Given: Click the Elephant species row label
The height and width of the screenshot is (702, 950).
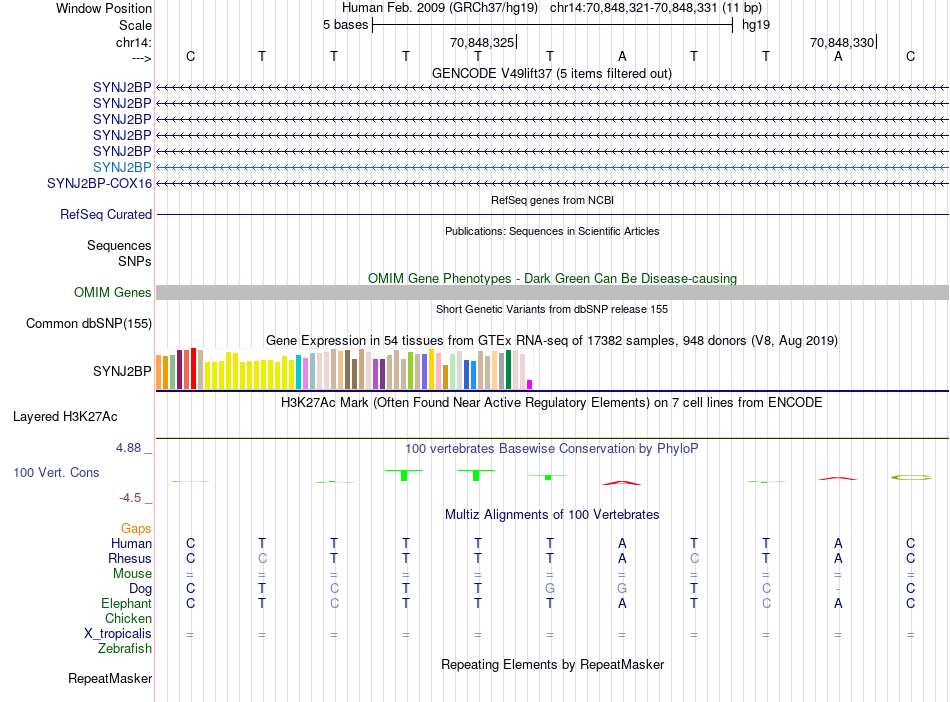Looking at the screenshot, I should coord(127,603).
